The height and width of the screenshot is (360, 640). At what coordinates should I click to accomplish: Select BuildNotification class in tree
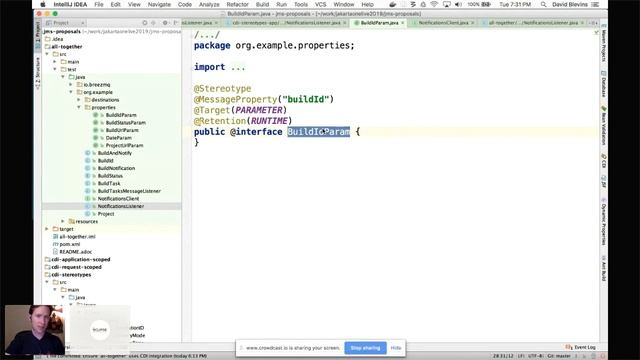pos(116,168)
